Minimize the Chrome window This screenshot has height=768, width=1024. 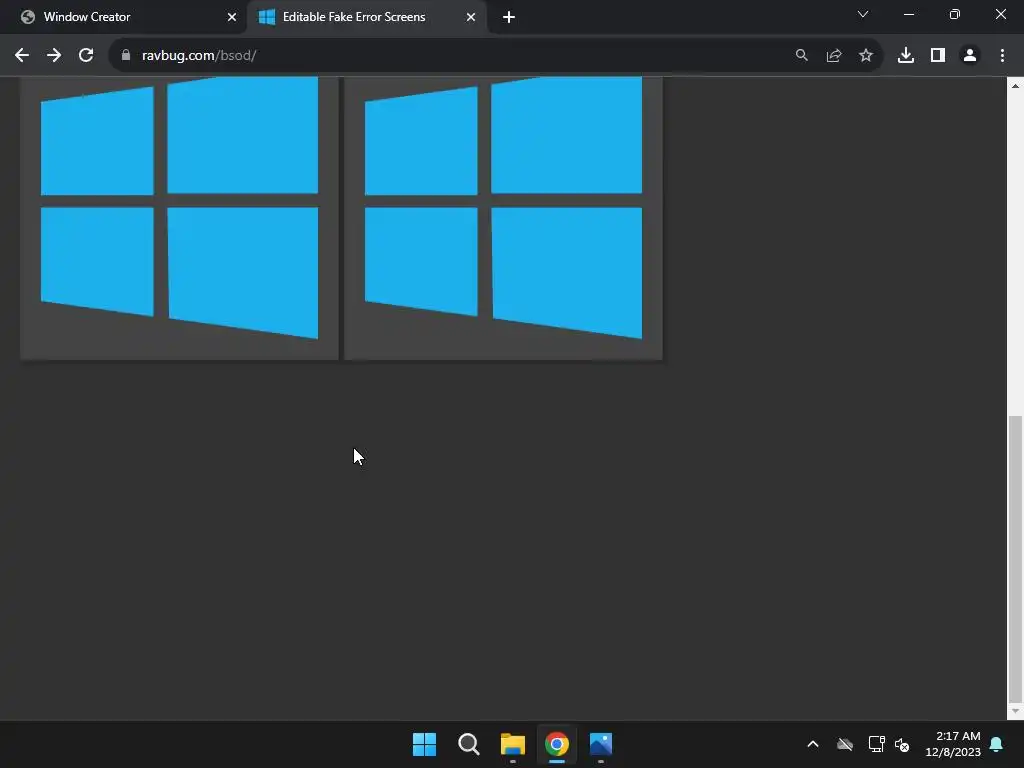tap(908, 14)
